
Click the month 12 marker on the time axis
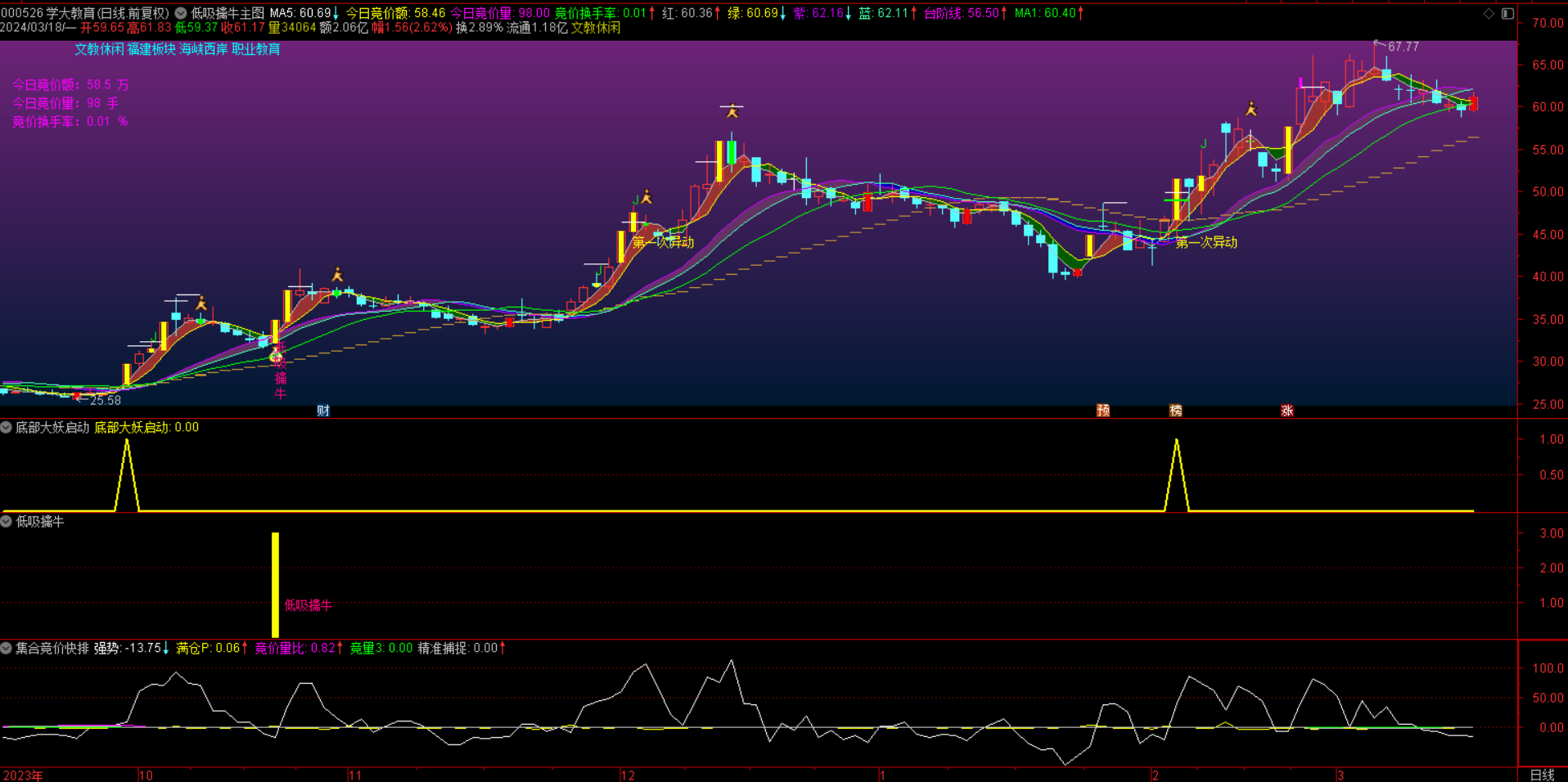tap(628, 775)
